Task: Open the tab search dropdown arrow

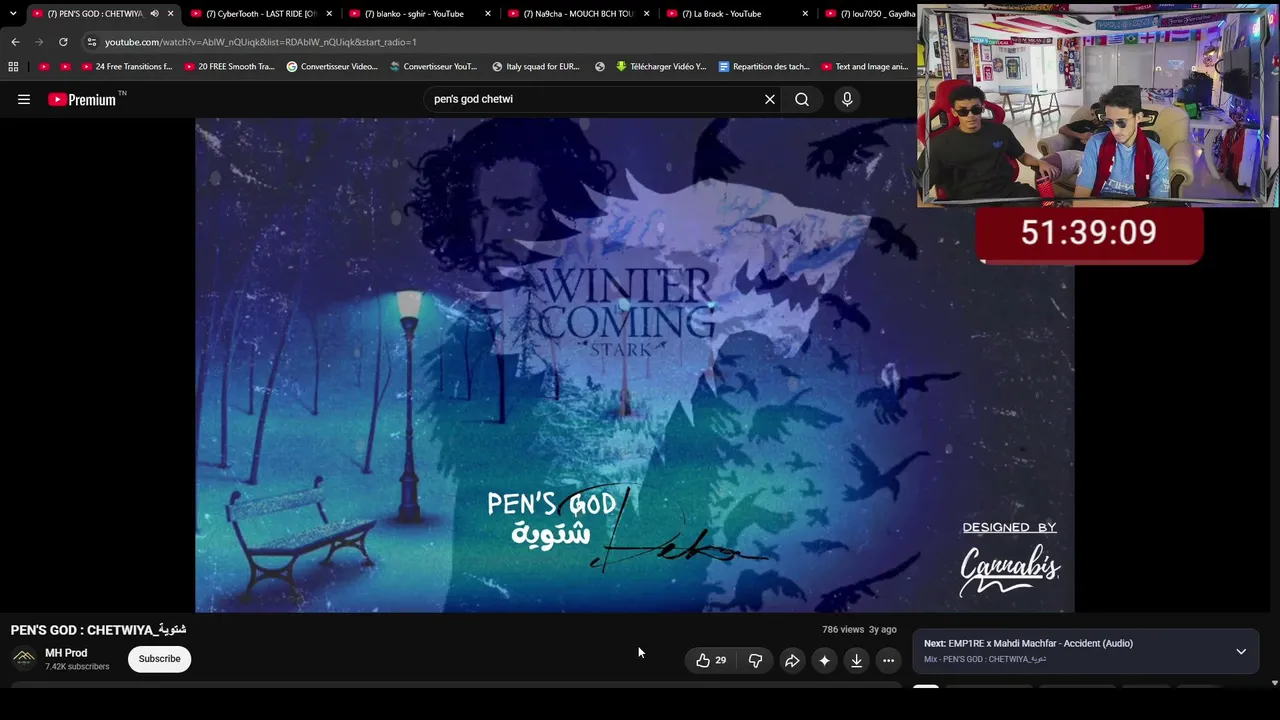Action: (x=13, y=14)
